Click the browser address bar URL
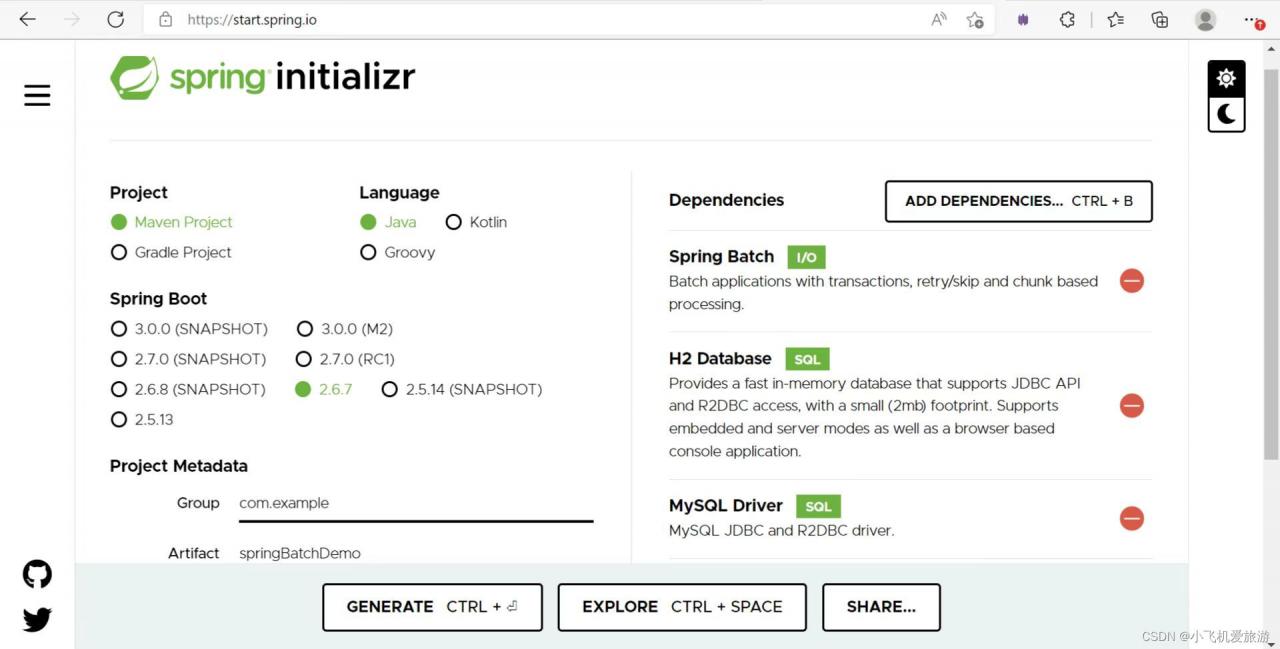The height and width of the screenshot is (649, 1280). 252,19
